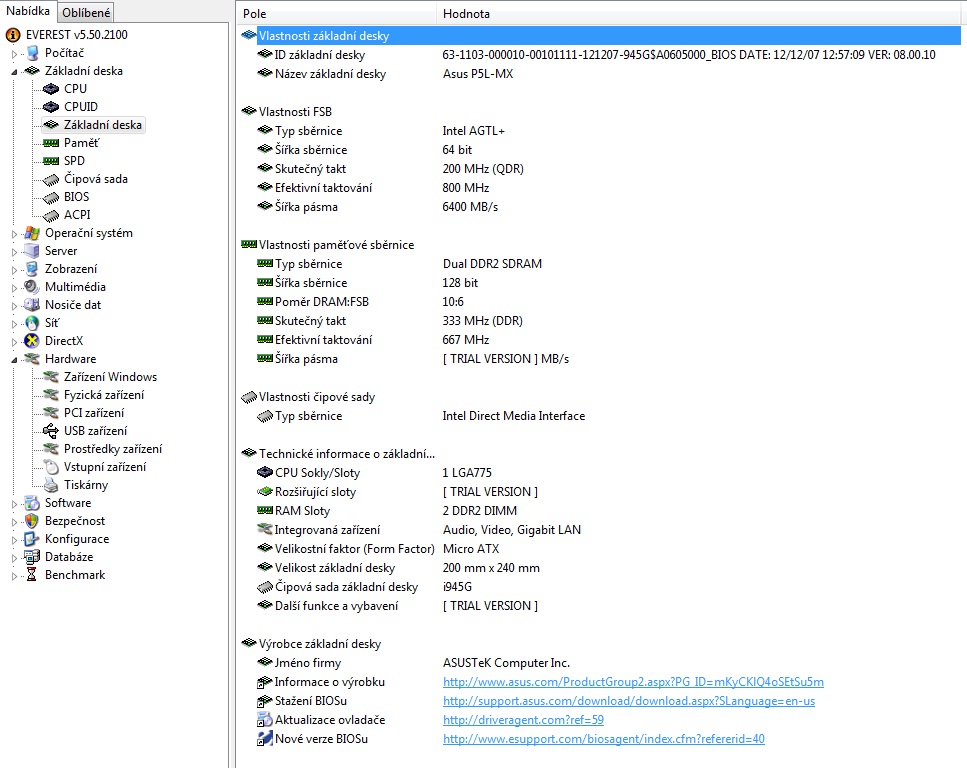
Task: Collapse the Základní deska parent node
Action: pyautogui.click(x=14, y=72)
